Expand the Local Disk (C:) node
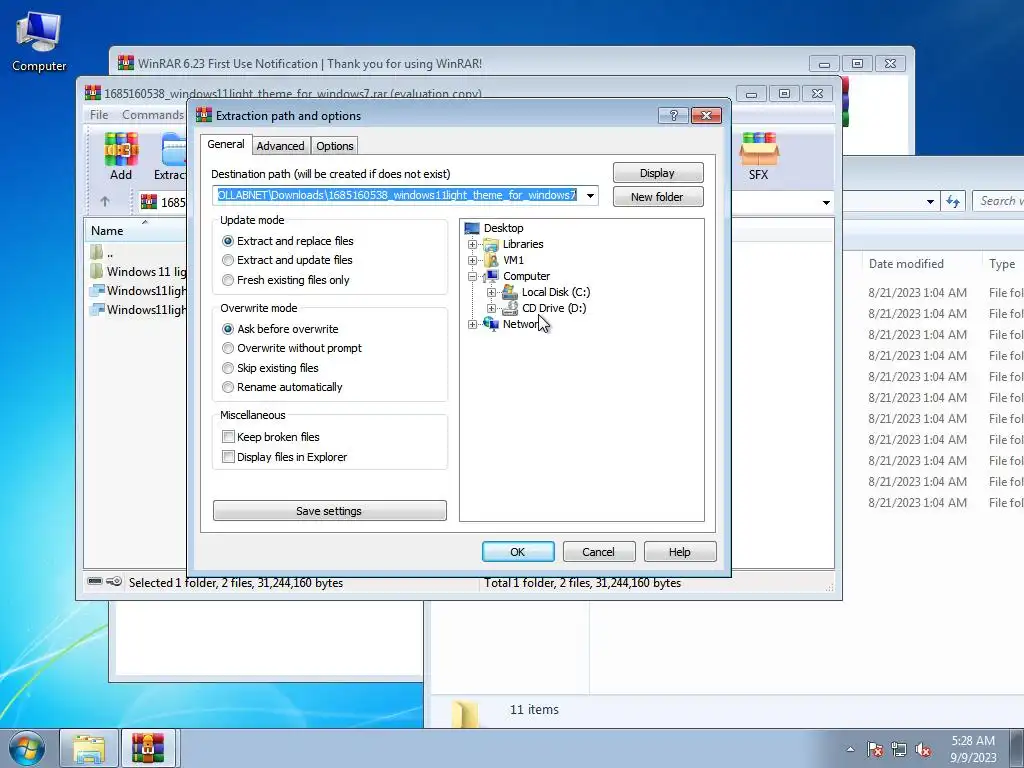1024x768 pixels. (491, 292)
